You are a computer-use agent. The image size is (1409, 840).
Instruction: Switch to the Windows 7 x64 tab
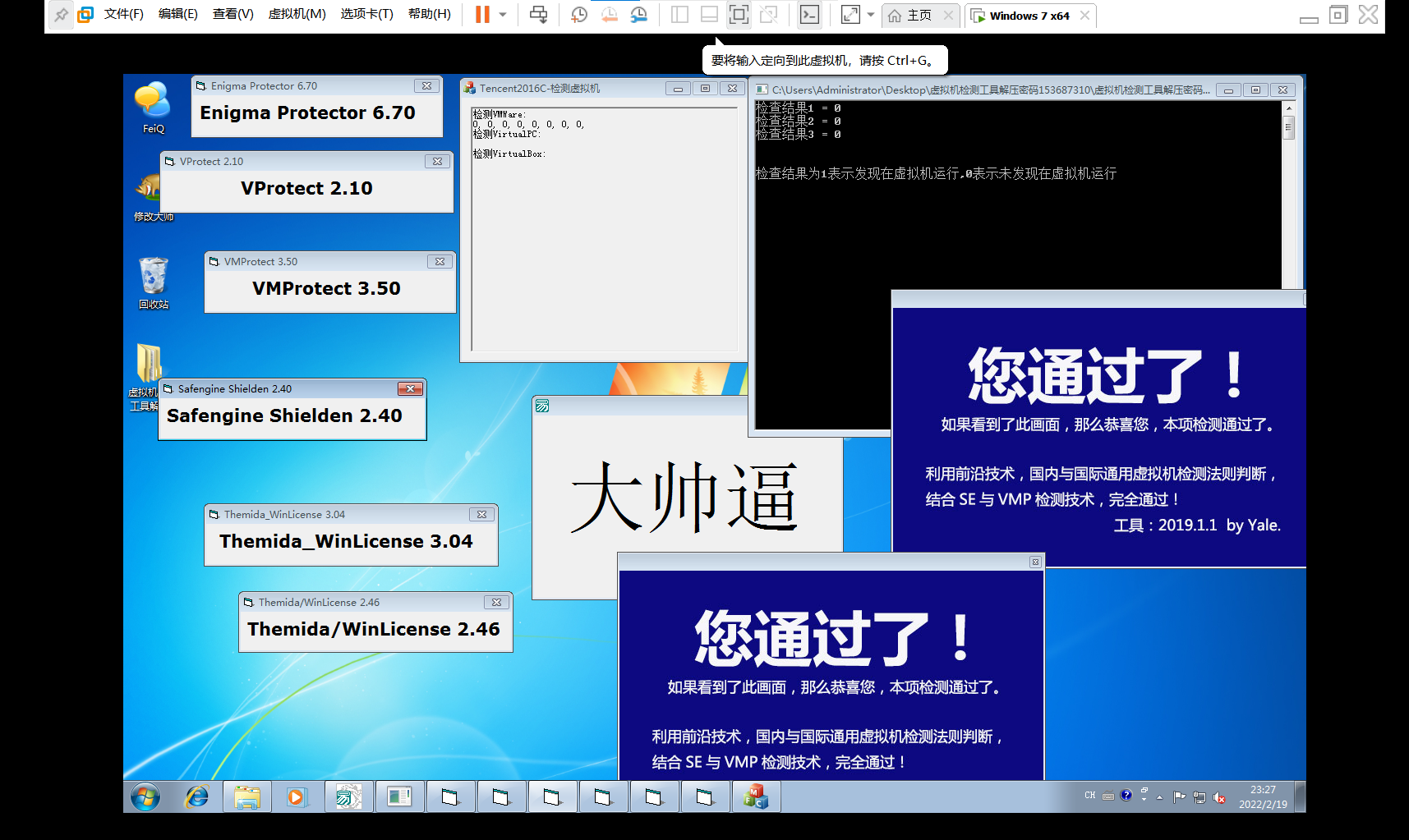[x=1021, y=16]
